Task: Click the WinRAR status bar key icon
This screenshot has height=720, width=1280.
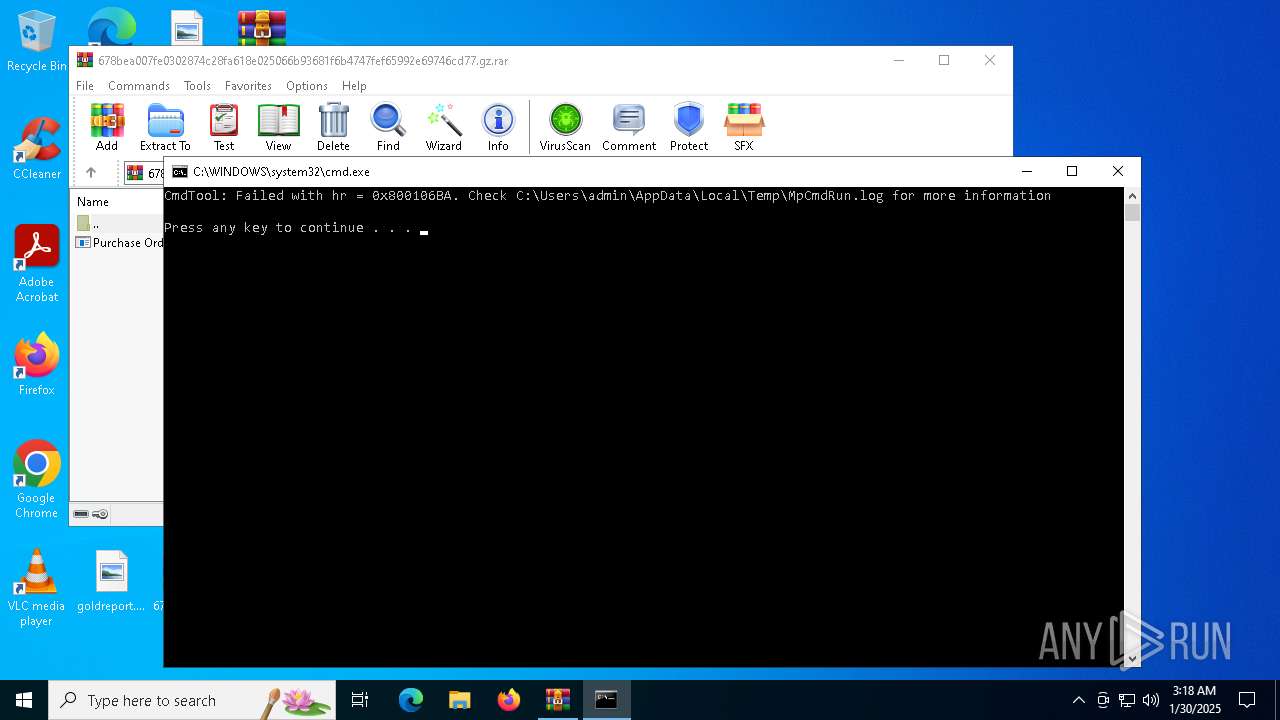Action: point(100,514)
